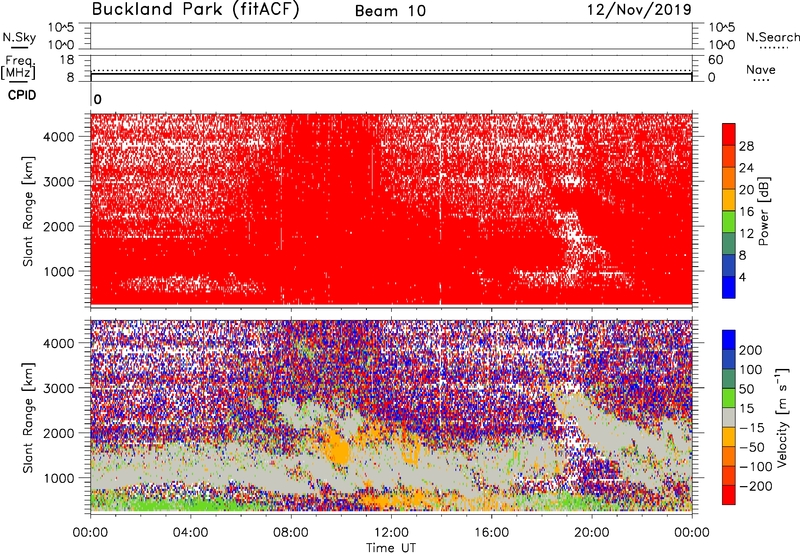This screenshot has height=554, width=800.
Task: Click the 12:00 time tick label
Action: tap(391, 533)
